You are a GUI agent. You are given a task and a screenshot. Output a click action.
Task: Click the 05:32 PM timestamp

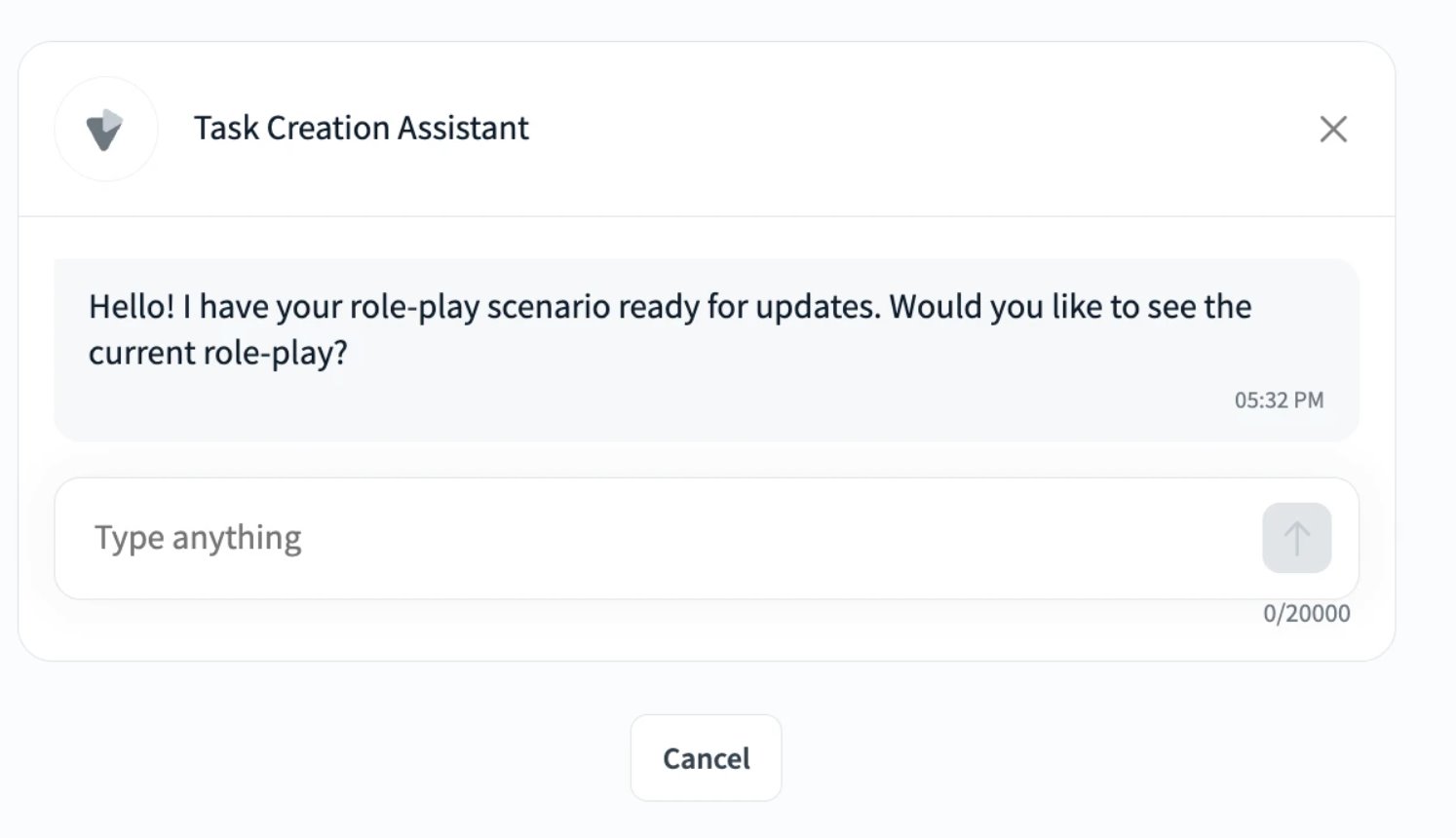coord(1279,400)
